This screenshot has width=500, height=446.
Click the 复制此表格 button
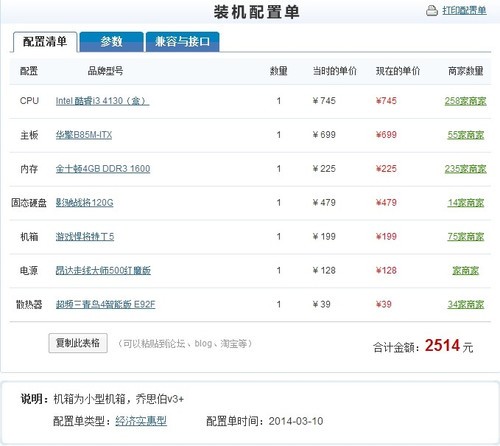78,343
